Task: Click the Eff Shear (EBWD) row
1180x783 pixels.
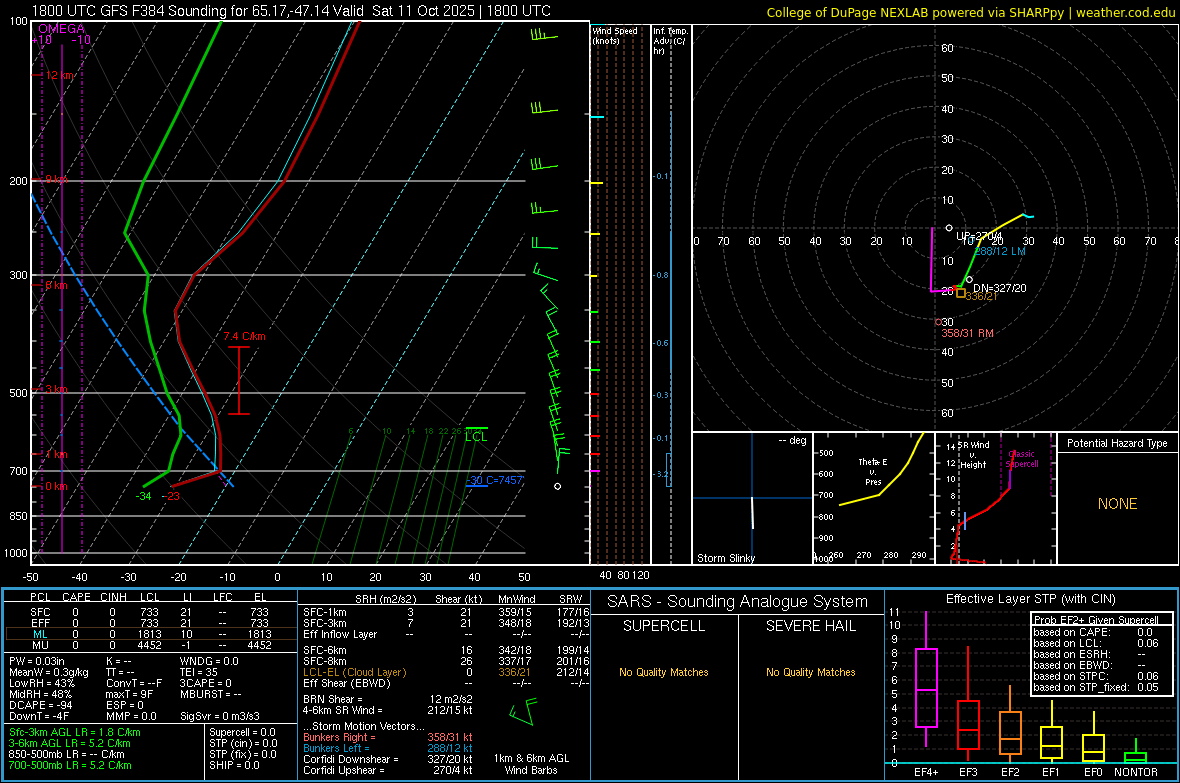Action: (x=446, y=684)
